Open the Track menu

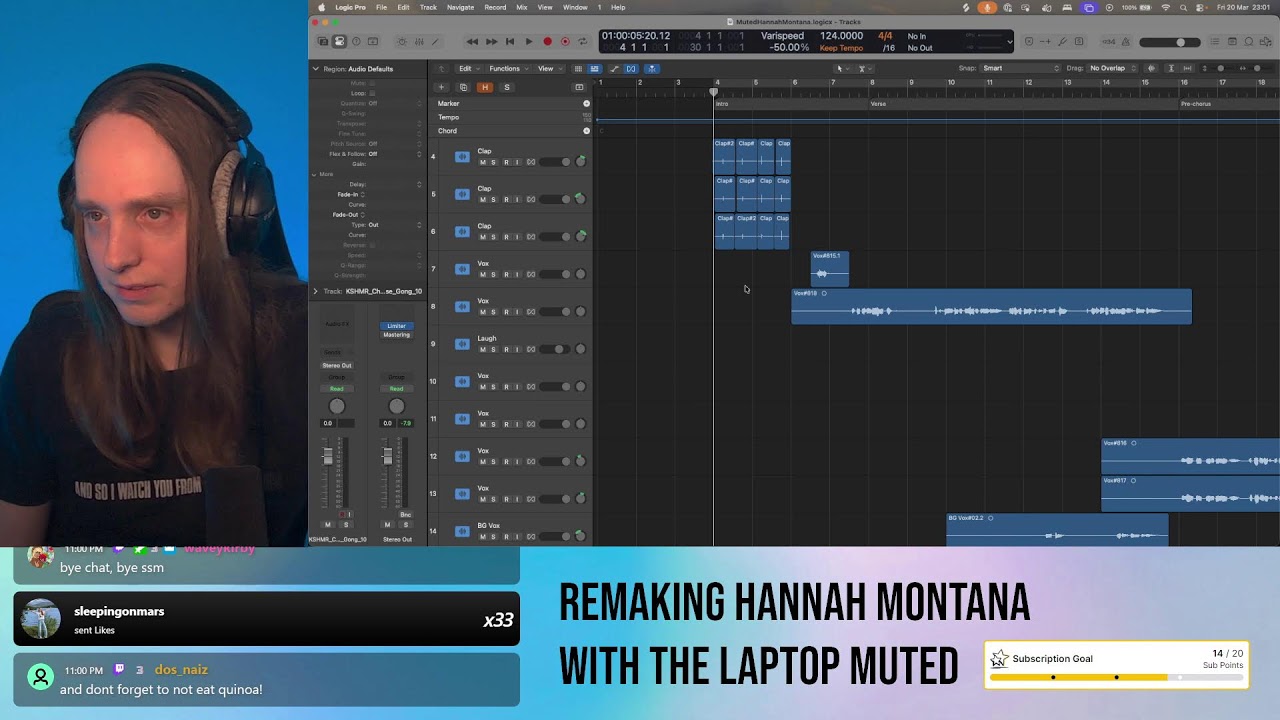click(x=428, y=7)
